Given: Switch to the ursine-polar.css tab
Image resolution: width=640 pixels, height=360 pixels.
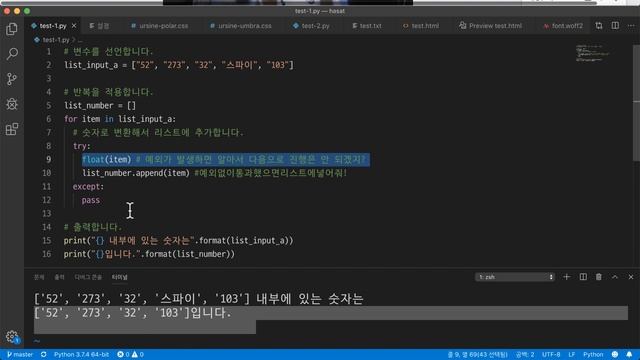Looking at the screenshot, I should pos(160,26).
